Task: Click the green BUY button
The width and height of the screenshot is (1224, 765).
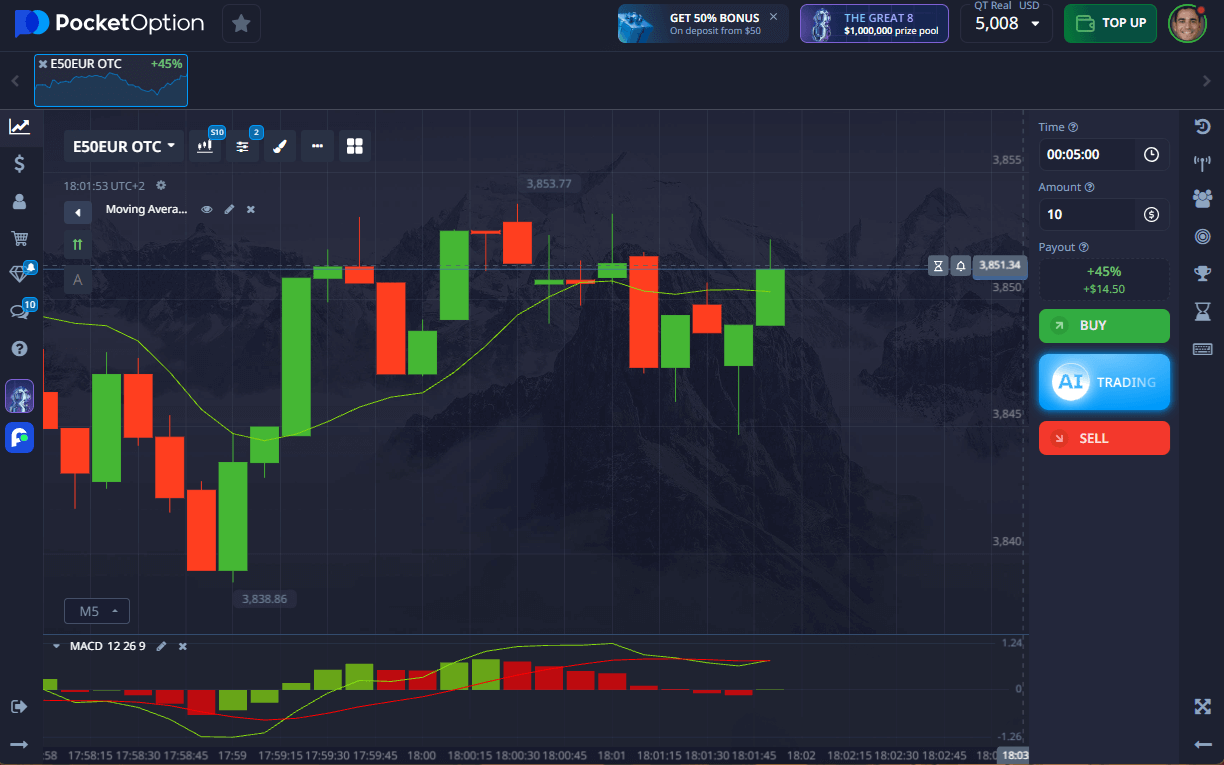Action: [x=1103, y=326]
